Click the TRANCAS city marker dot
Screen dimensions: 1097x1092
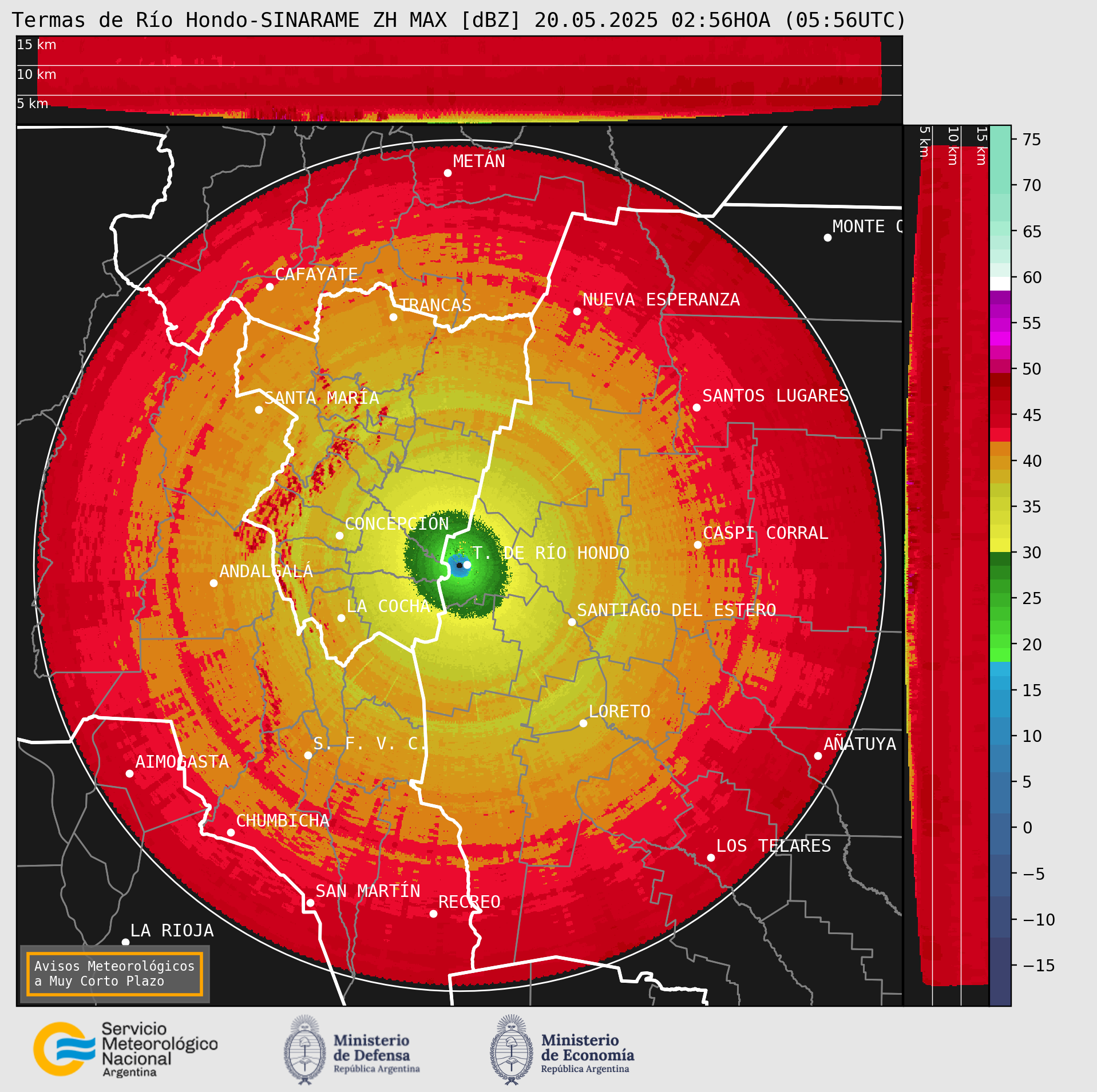(393, 317)
